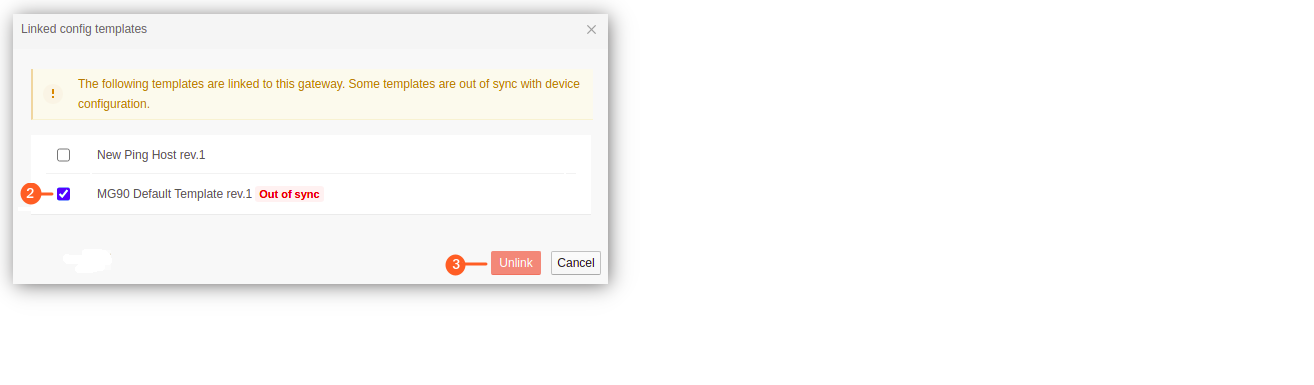Uncheck the MG90 Default Template checkbox
Image resolution: width=1314 pixels, height=385 pixels.
64,194
